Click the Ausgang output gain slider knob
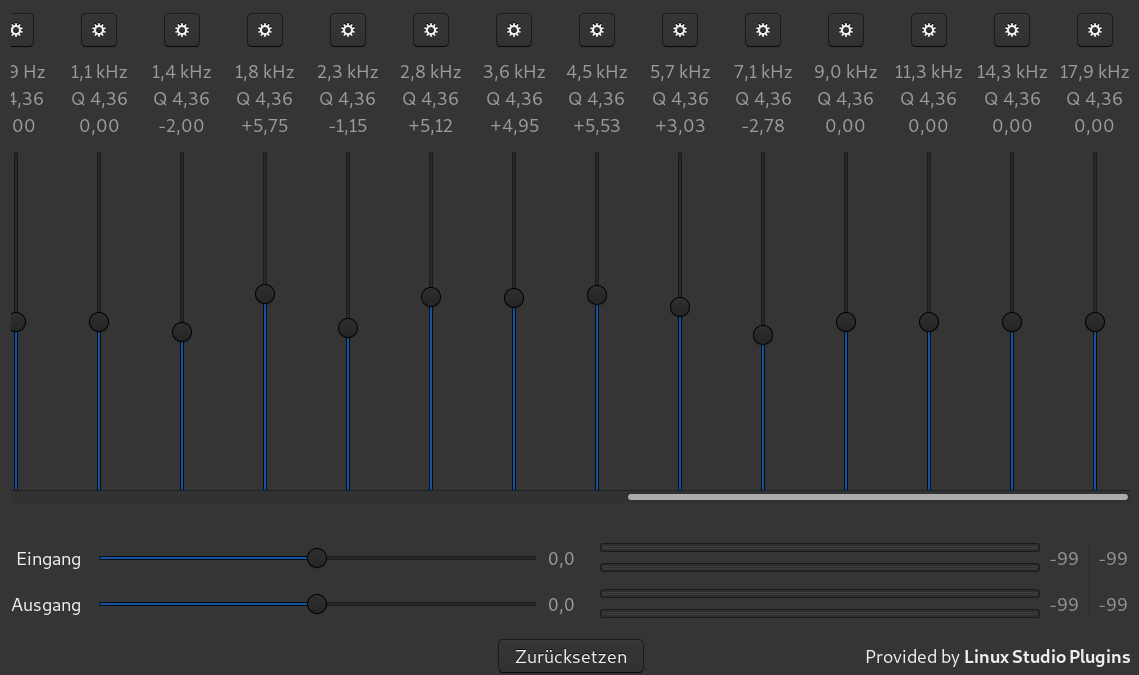This screenshot has width=1139, height=675. click(x=317, y=604)
